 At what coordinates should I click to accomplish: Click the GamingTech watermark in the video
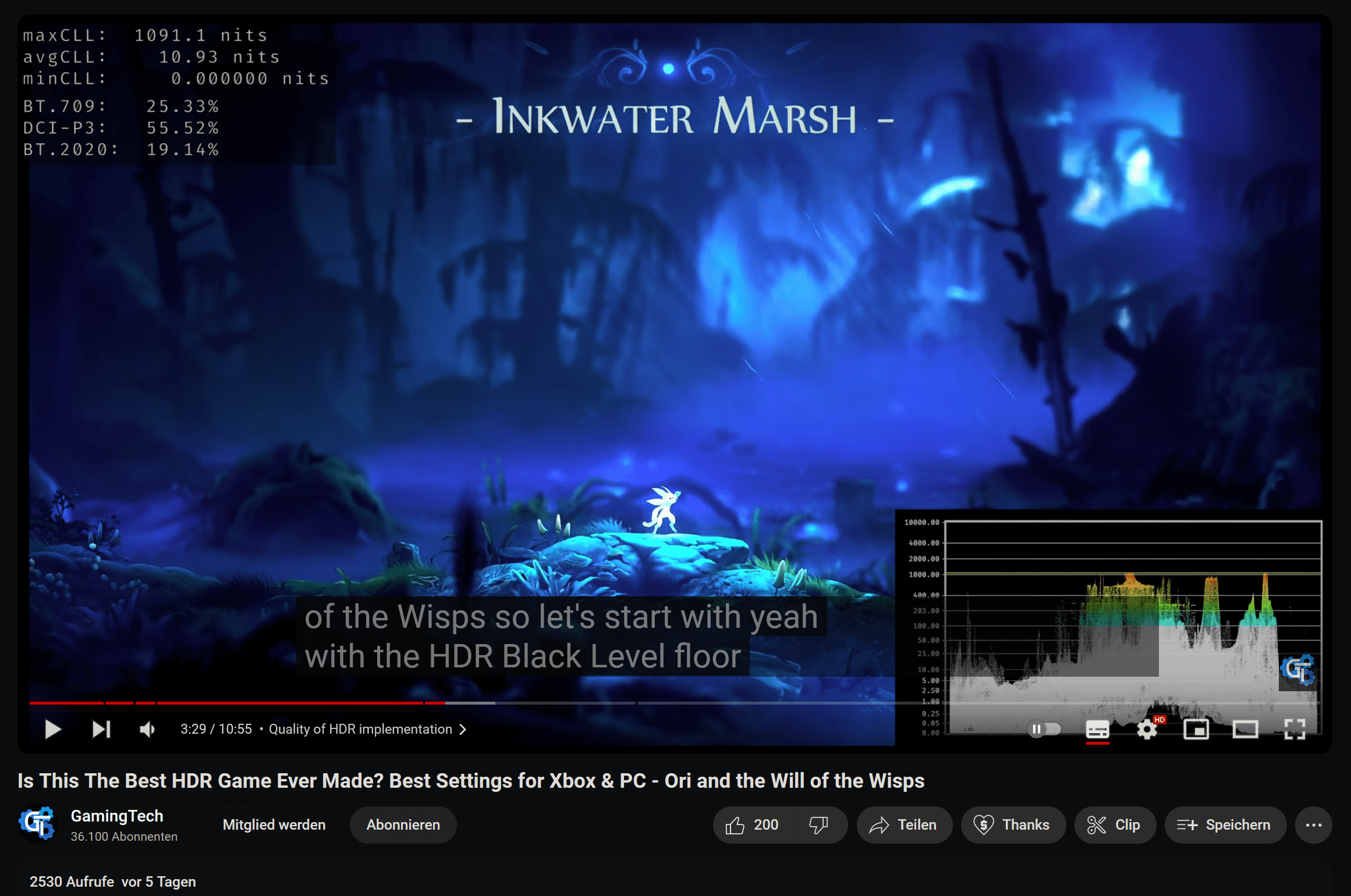[1297, 670]
